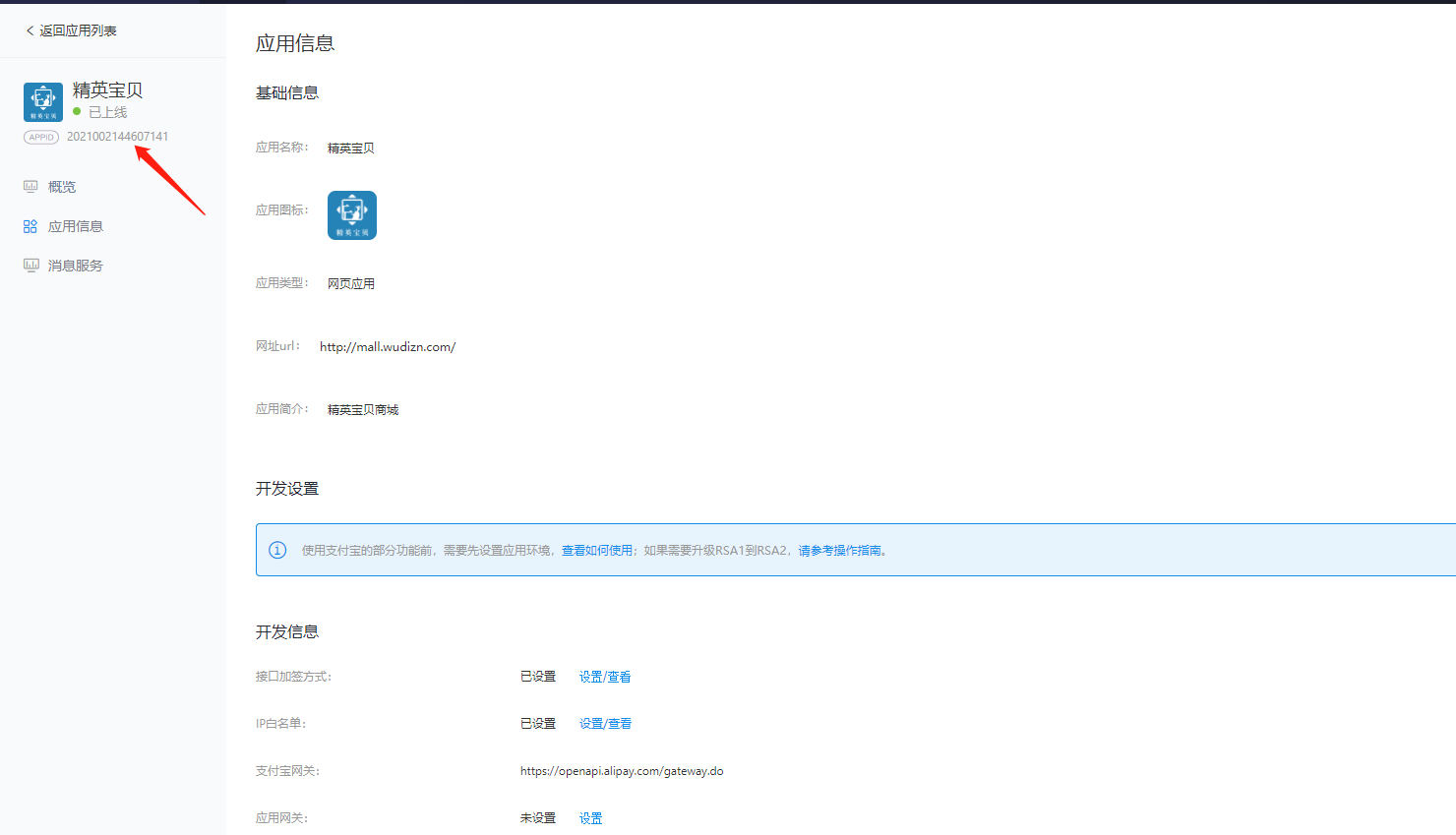Click the 消息服务 chart icon
This screenshot has height=835, width=1456.
[x=31, y=266]
